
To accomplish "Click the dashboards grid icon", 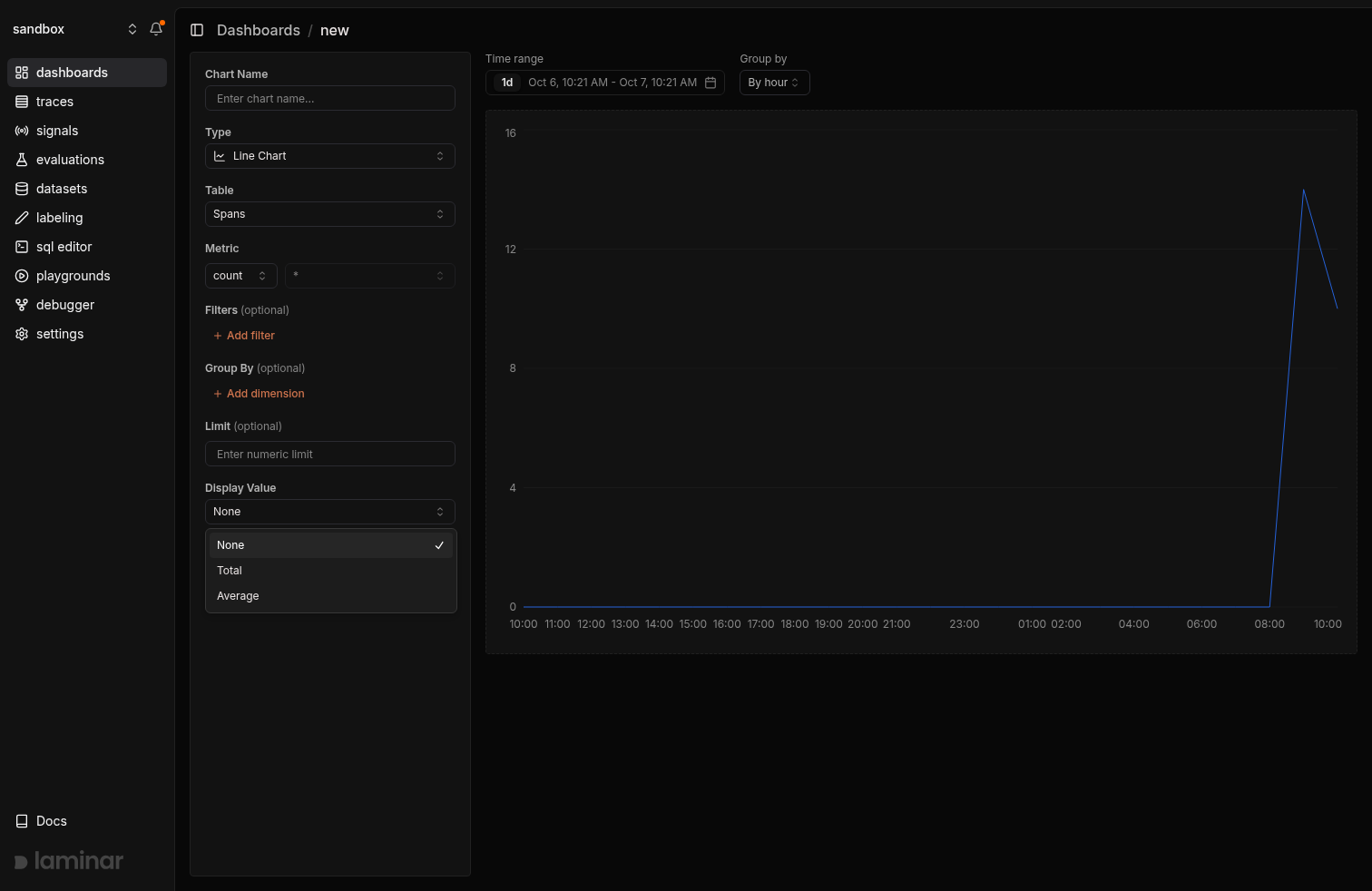I will (22, 73).
